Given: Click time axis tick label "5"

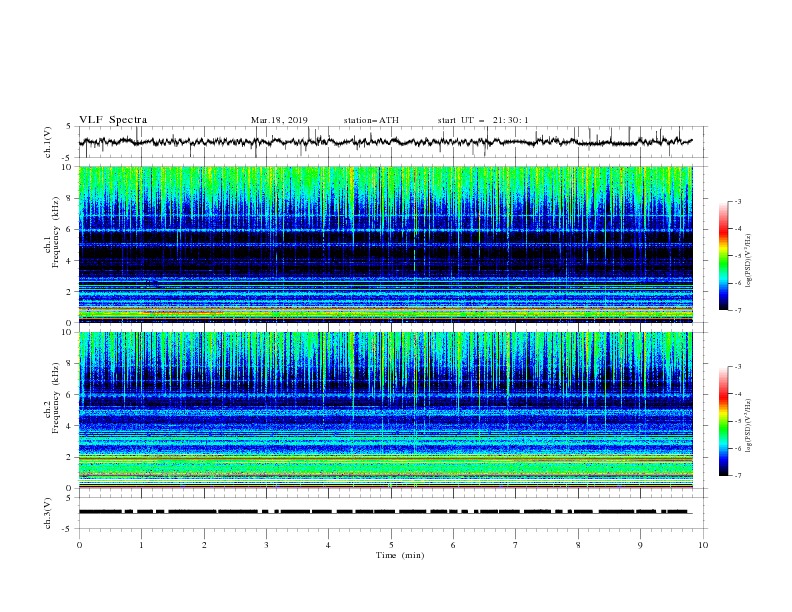Looking at the screenshot, I should point(391,545).
